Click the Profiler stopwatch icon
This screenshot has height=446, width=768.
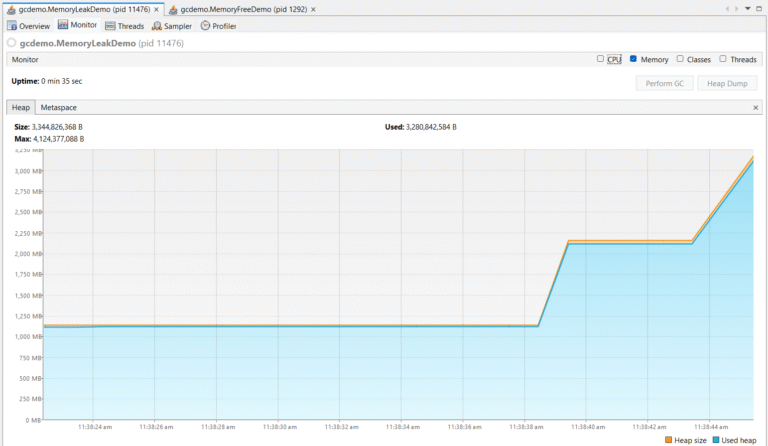[205, 26]
